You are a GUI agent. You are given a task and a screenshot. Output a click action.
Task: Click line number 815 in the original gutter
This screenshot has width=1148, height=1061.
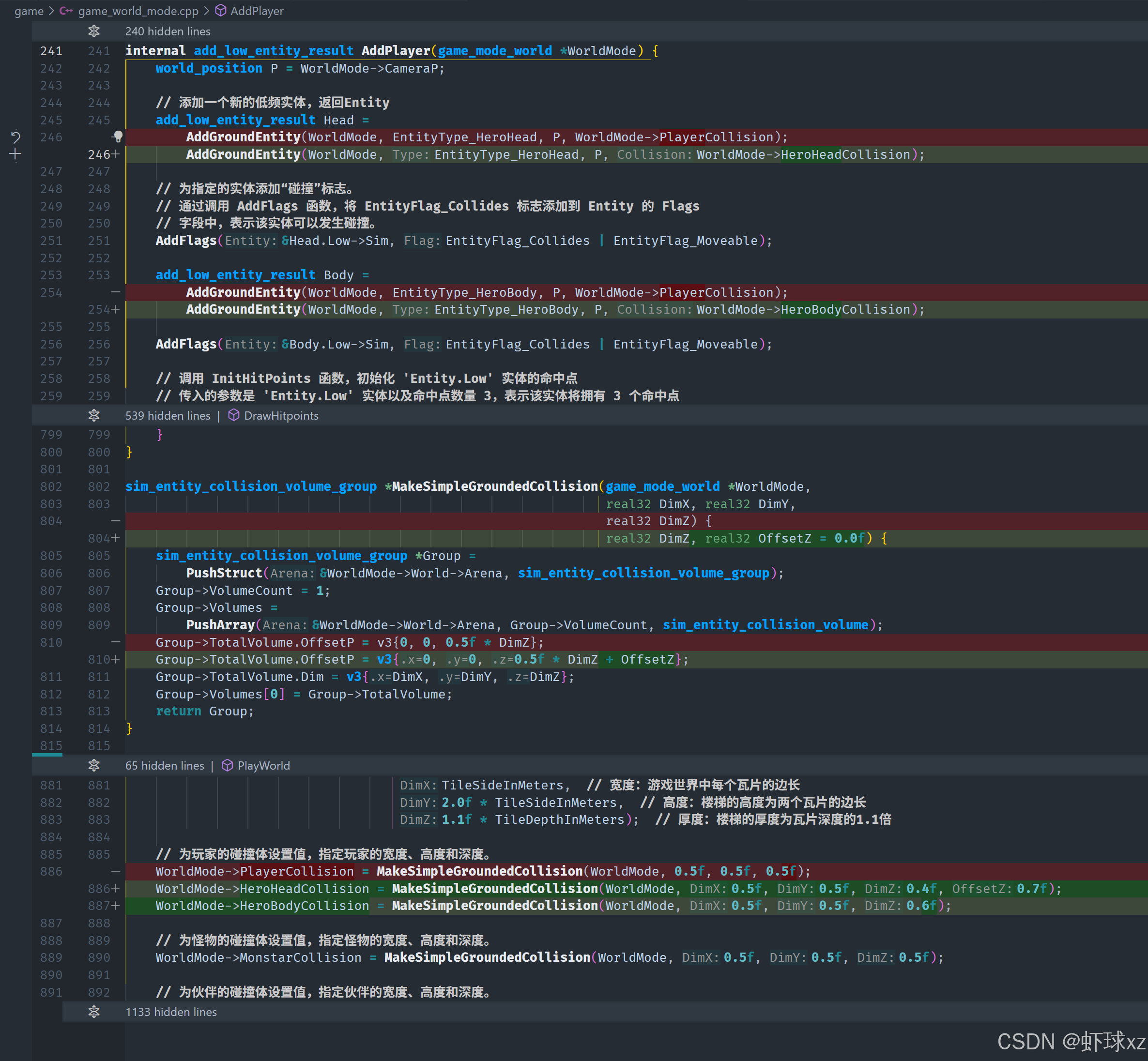51,745
